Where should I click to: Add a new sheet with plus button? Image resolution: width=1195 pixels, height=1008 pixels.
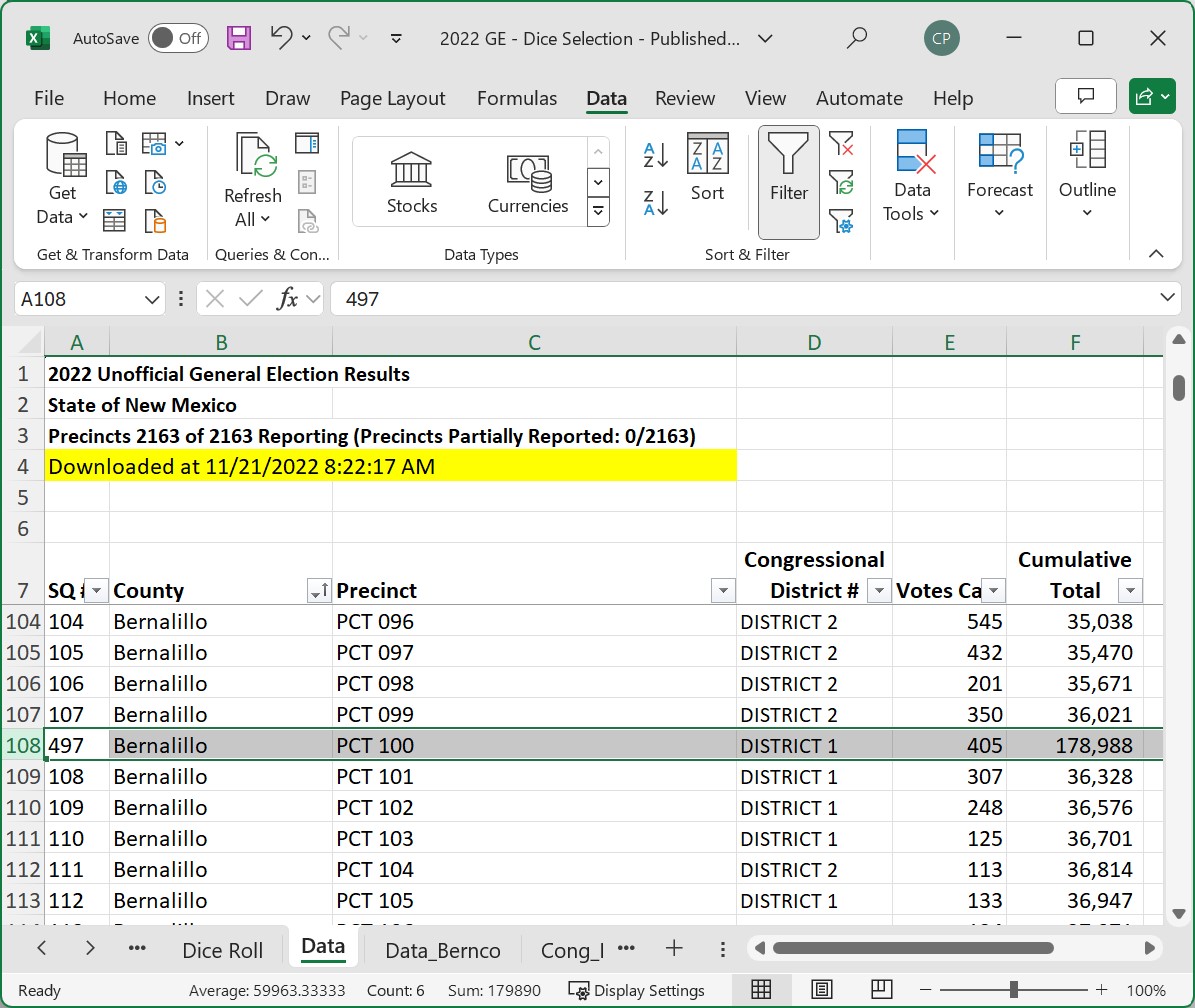point(674,949)
